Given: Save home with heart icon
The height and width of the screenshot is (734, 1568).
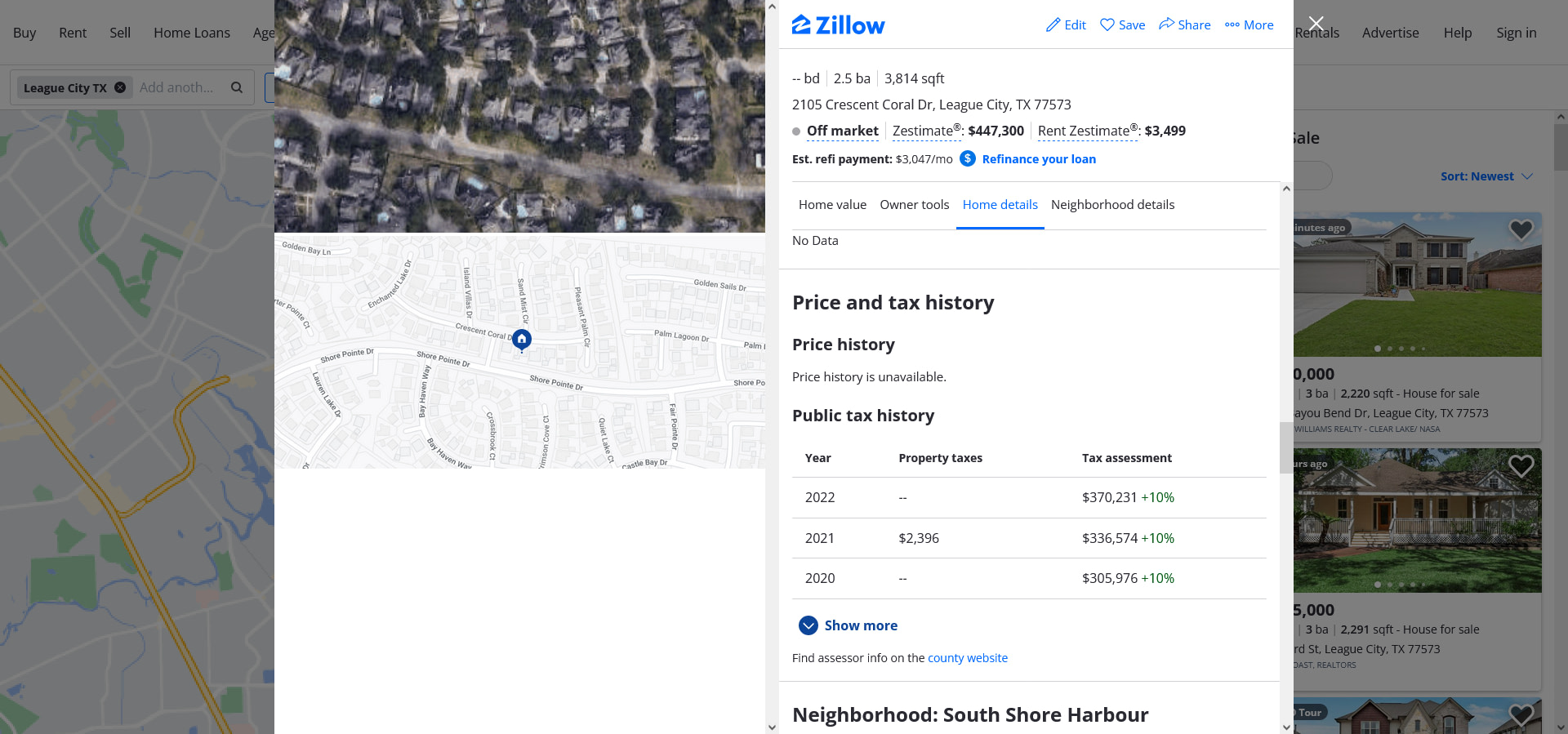Looking at the screenshot, I should 1107,24.
